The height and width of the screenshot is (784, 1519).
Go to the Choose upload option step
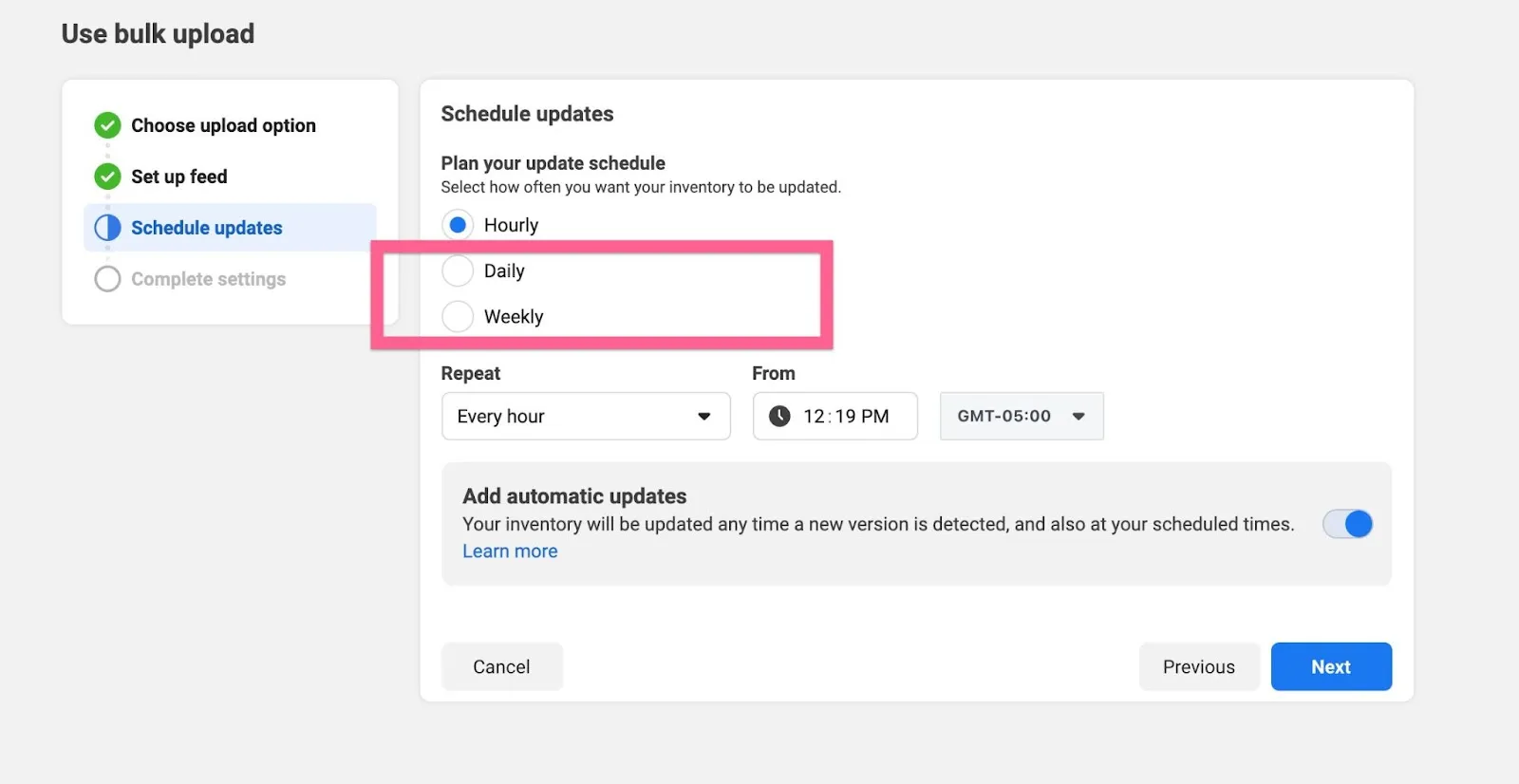pos(223,125)
